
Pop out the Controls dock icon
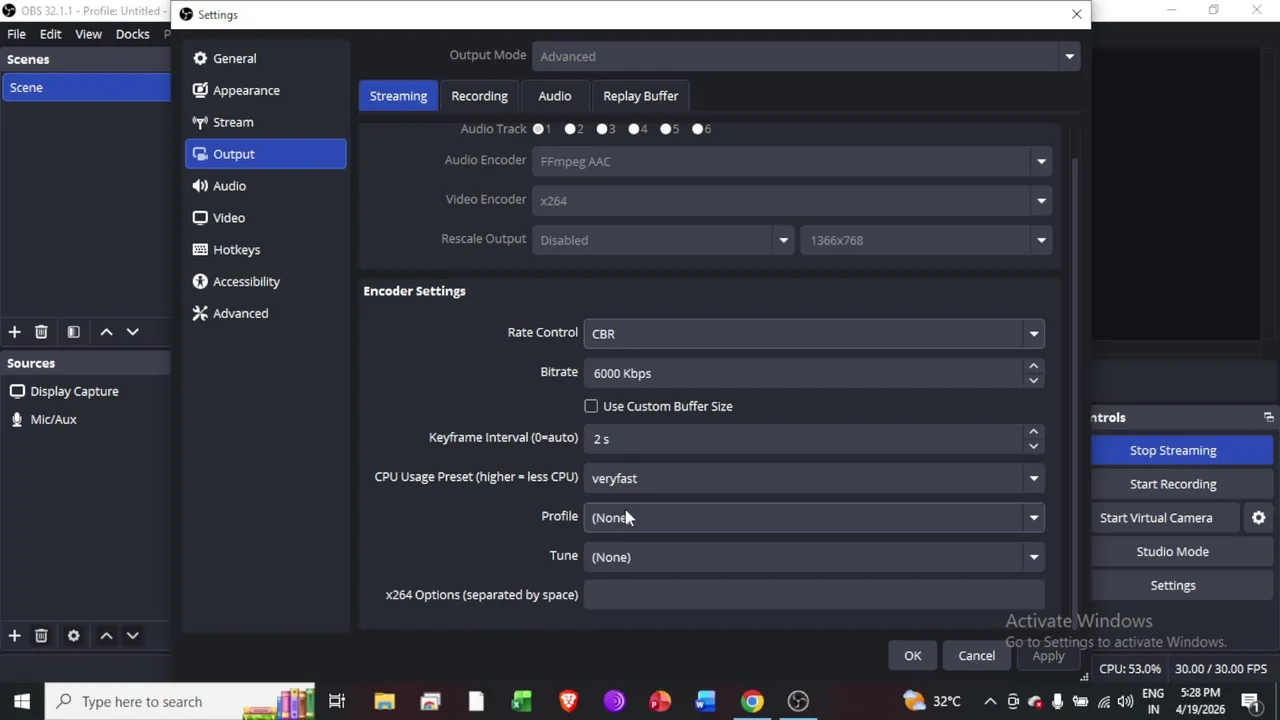pyautogui.click(x=1268, y=418)
